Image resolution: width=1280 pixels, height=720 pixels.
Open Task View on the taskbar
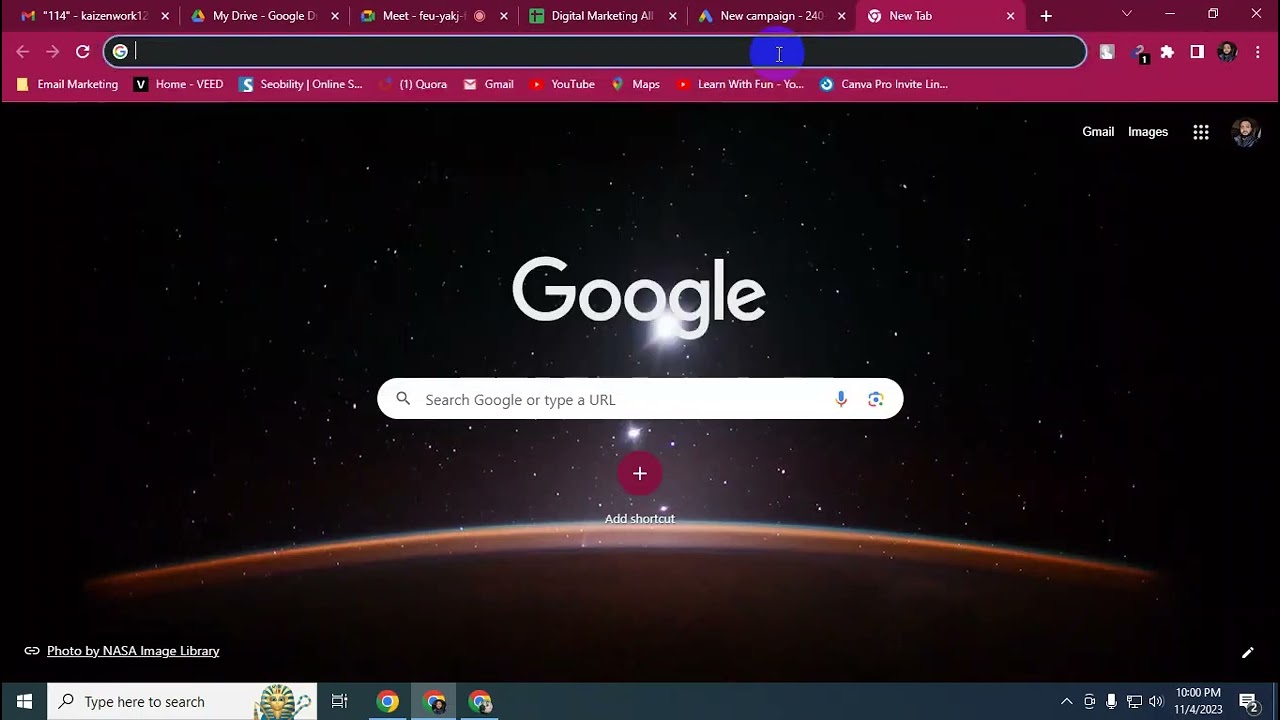click(339, 701)
